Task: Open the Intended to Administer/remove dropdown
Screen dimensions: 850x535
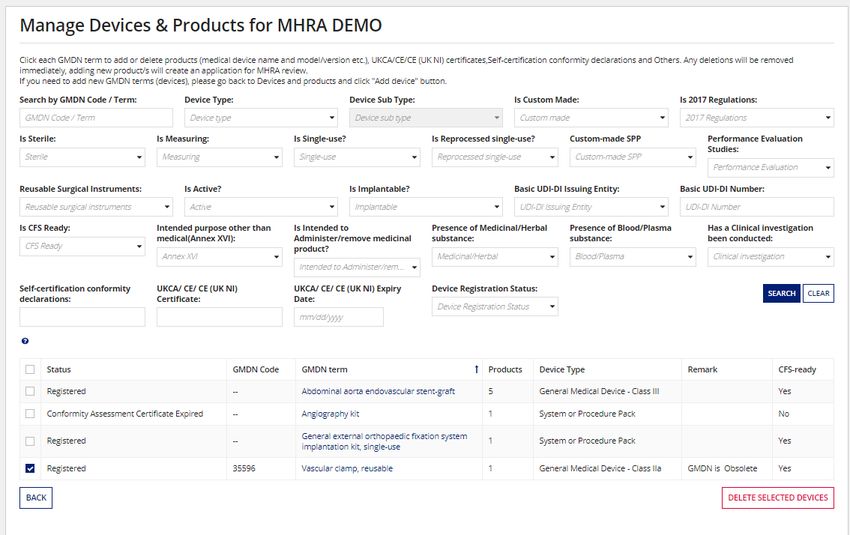Action: click(x=357, y=267)
